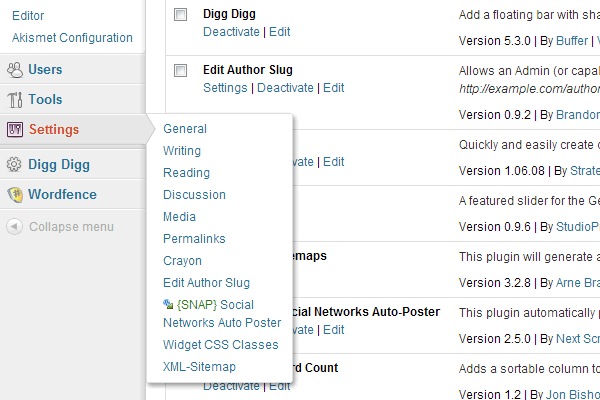Open SNAP Social Networks Auto Poster settings
Screen dimensions: 600x400
coord(222,313)
